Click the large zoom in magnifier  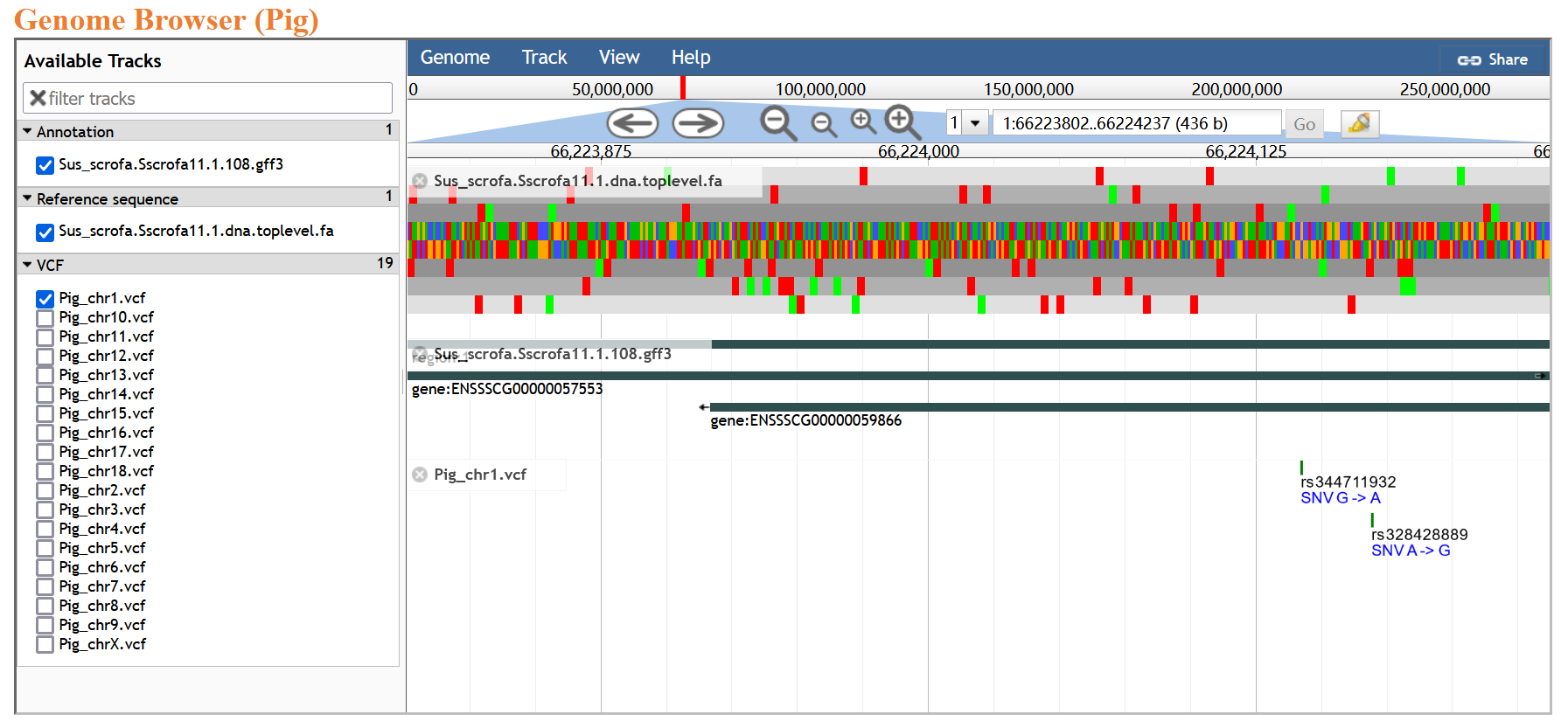click(902, 122)
